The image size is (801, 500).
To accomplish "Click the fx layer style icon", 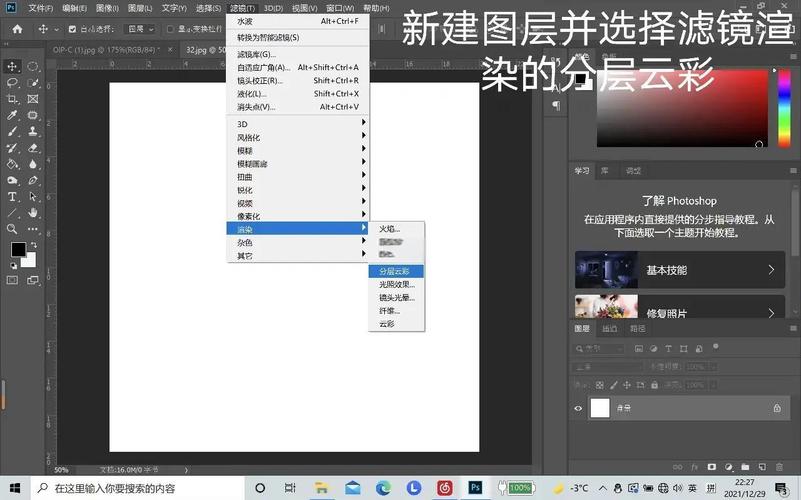I will (695, 467).
